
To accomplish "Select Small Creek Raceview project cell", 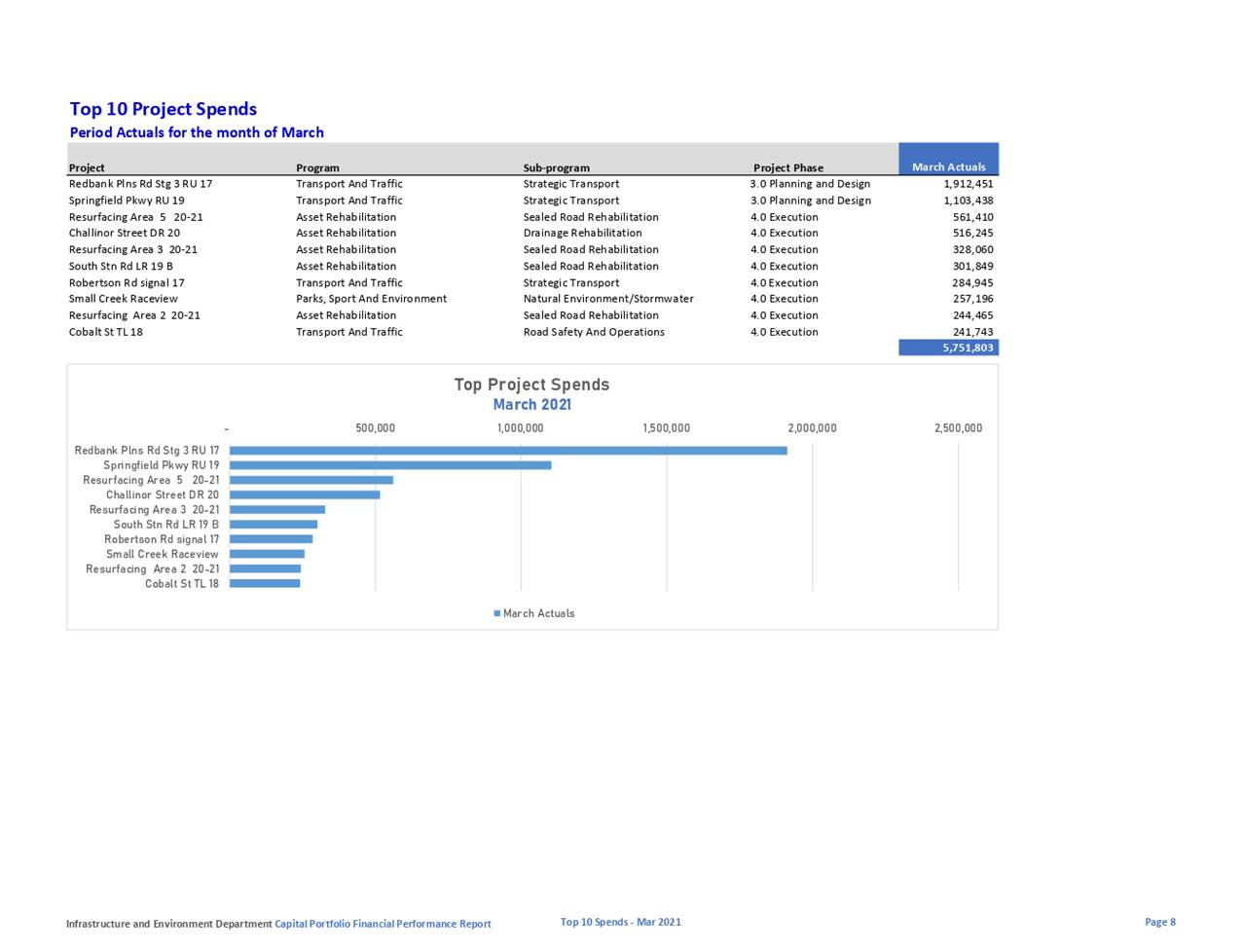I will (123, 299).
